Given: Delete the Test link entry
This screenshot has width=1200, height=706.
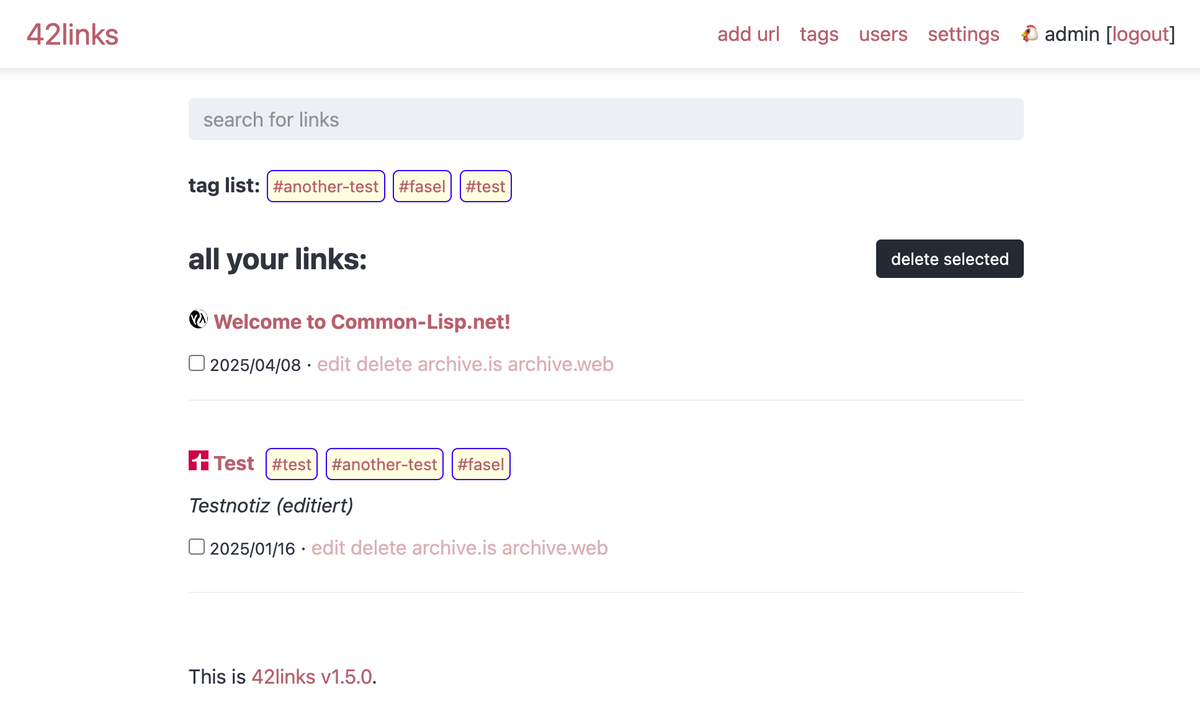Looking at the screenshot, I should point(378,548).
